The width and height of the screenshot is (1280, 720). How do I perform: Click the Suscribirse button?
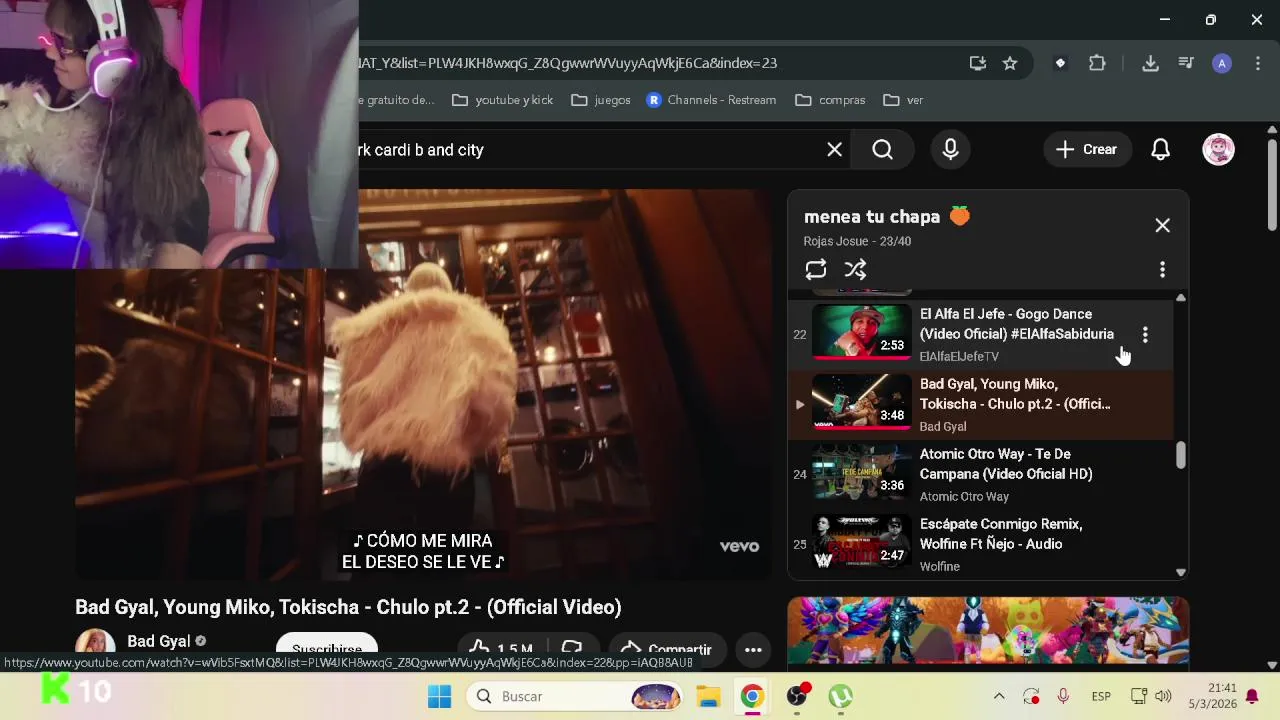[x=327, y=648]
